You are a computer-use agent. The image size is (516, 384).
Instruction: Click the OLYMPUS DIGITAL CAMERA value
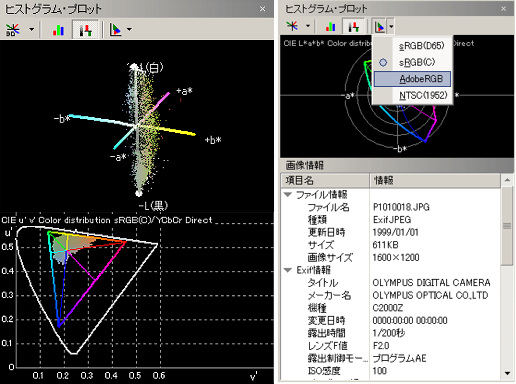[431, 283]
